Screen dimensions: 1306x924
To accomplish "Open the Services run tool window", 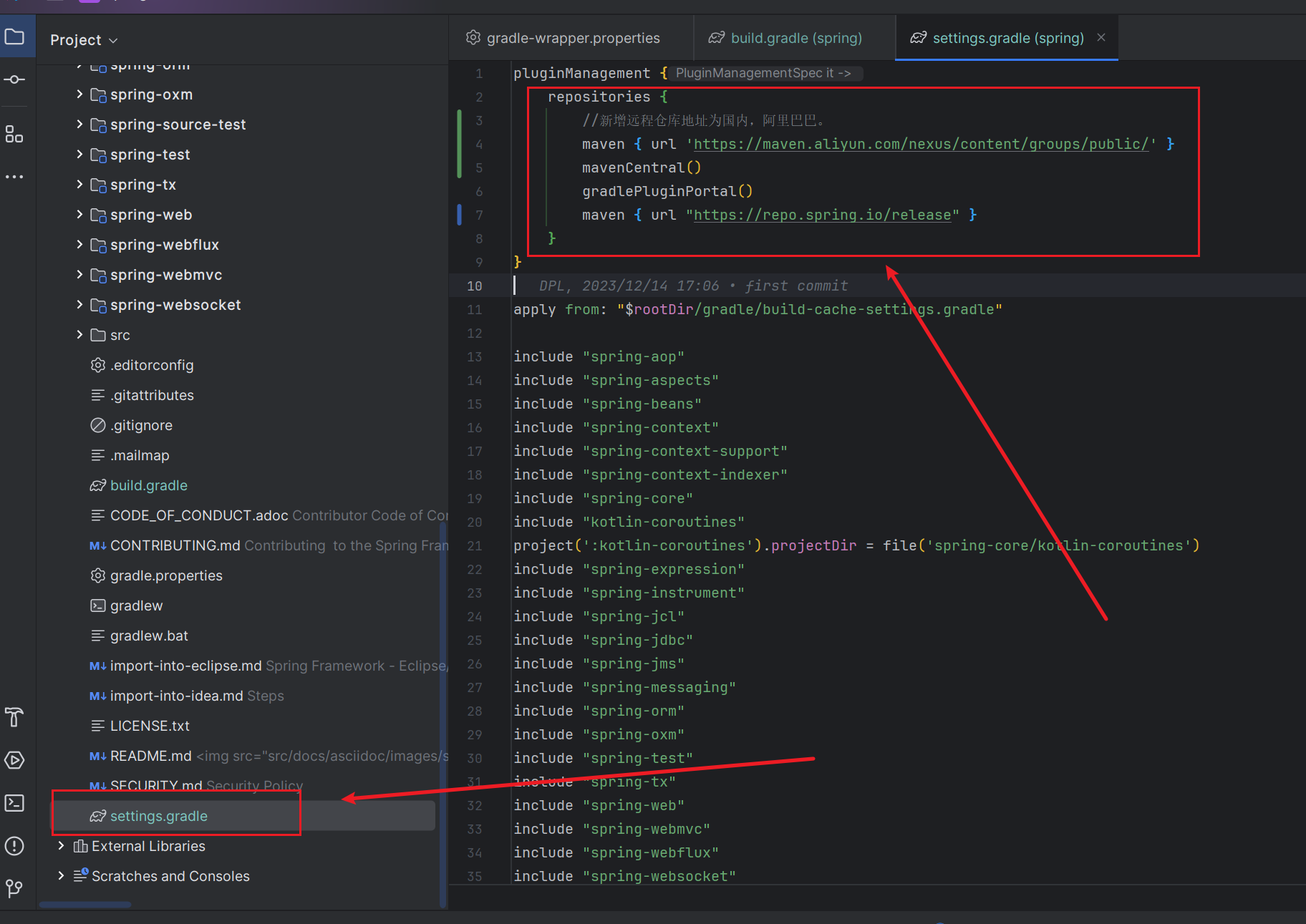I will pos(15,760).
